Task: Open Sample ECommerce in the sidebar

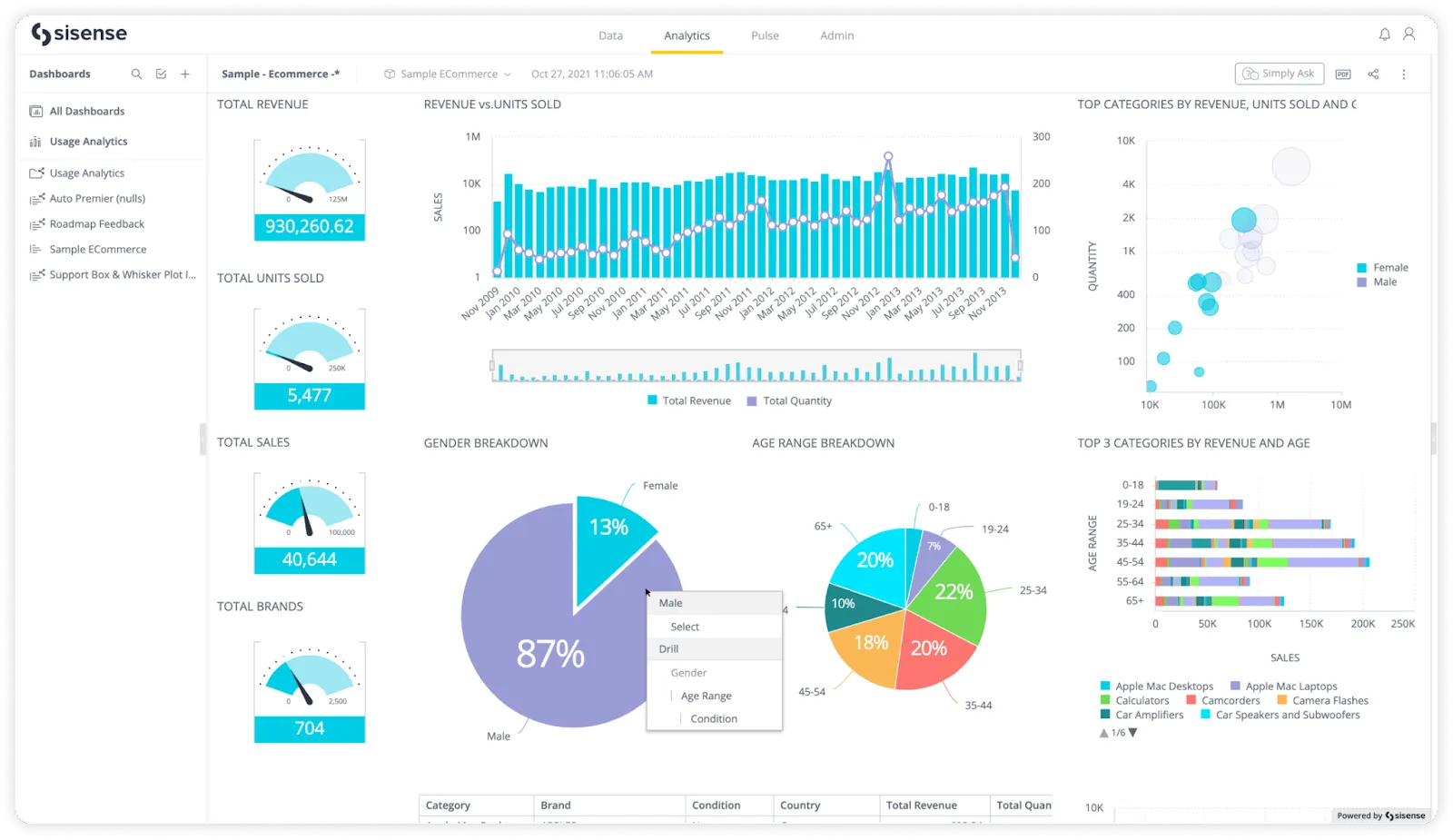Action: (x=98, y=249)
